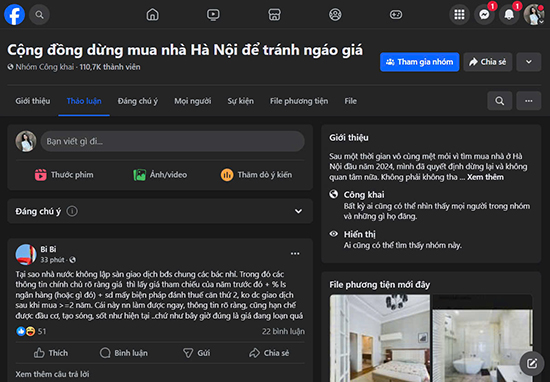Open the apps menu grid icon
Viewport: 550px width, 382px height.
point(459,15)
